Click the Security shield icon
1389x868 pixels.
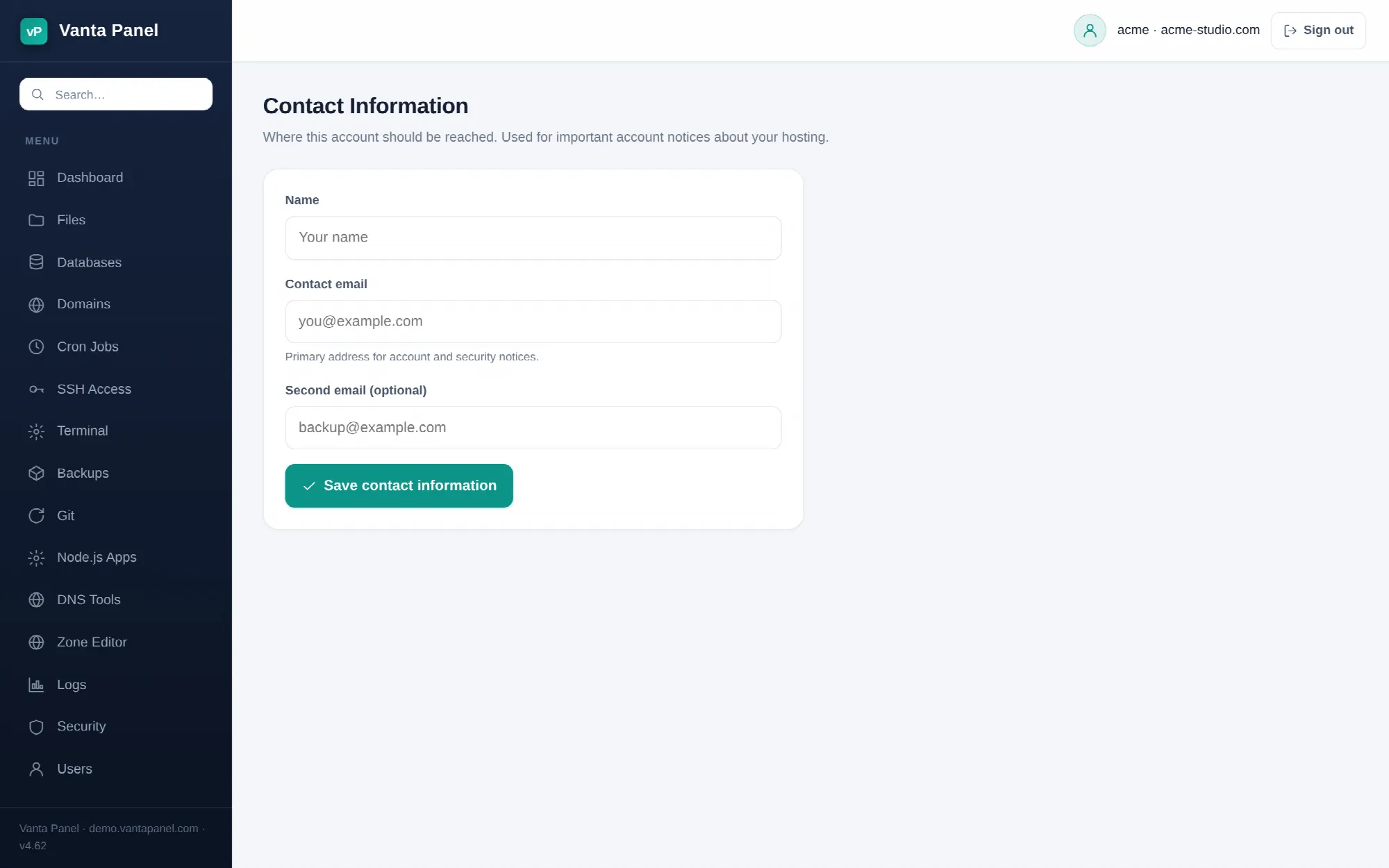coord(36,727)
